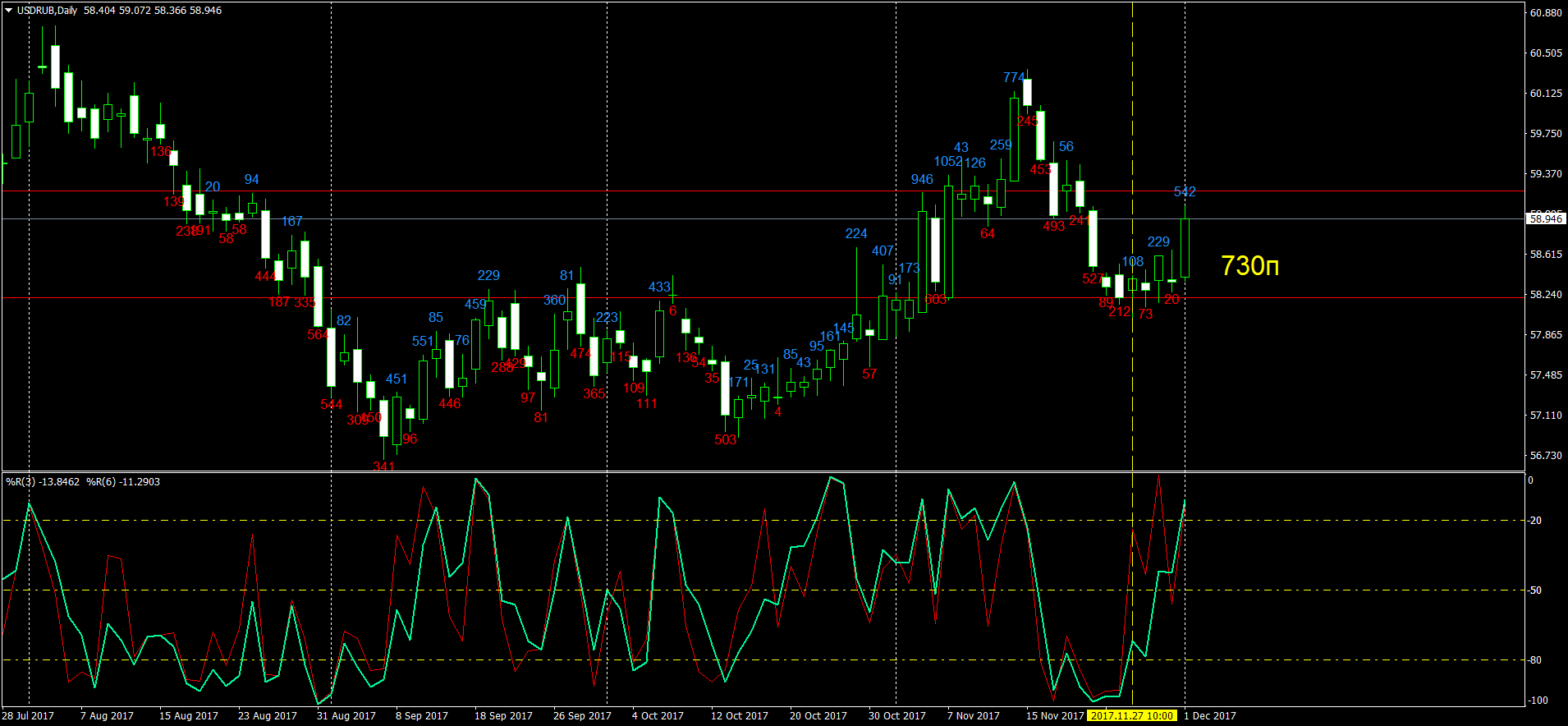Click the 15 Aug 2017 date label
Screen dimensions: 1568x726
point(189,716)
